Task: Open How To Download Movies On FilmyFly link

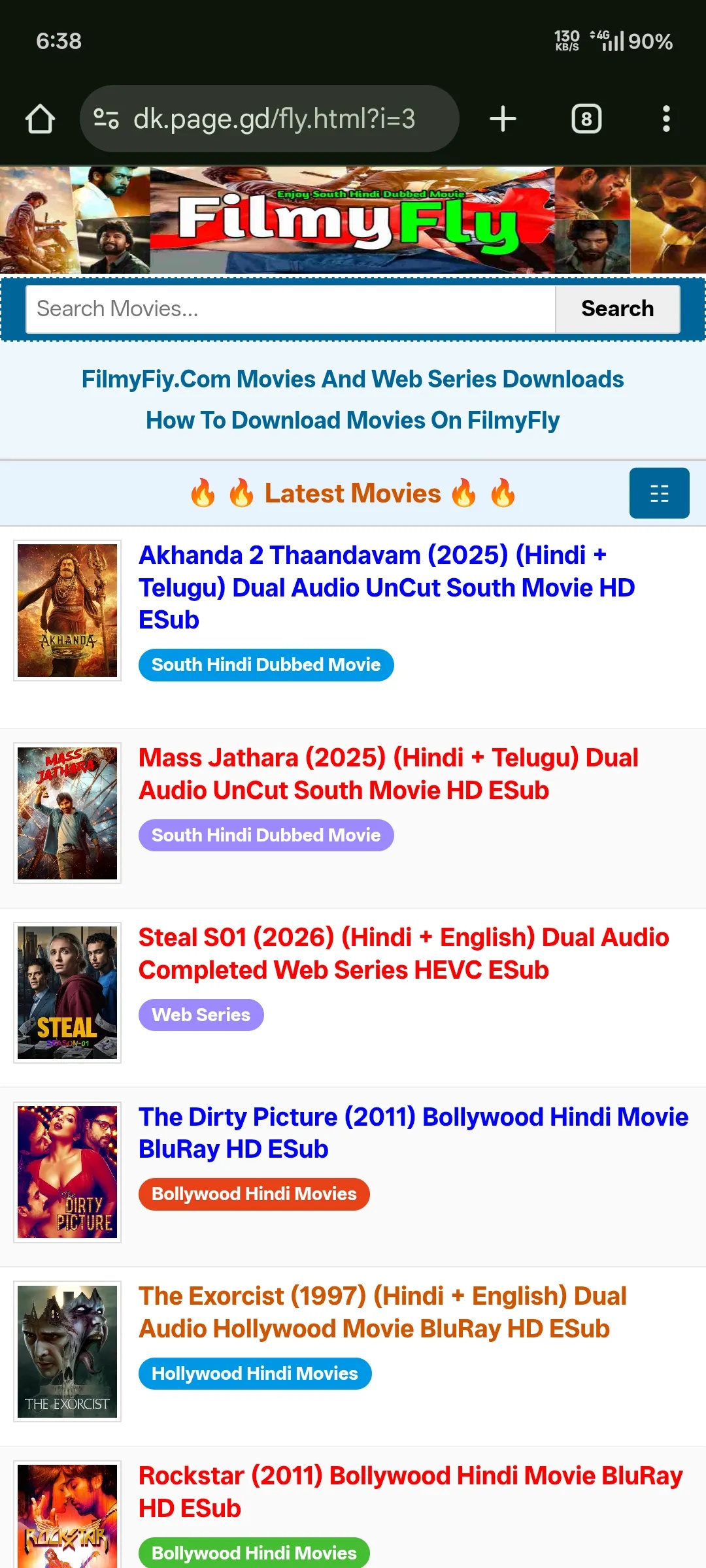Action: click(x=353, y=420)
